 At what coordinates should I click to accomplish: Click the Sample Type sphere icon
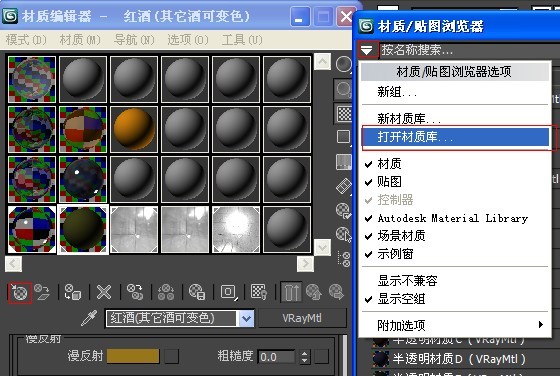pyautogui.click(x=344, y=64)
